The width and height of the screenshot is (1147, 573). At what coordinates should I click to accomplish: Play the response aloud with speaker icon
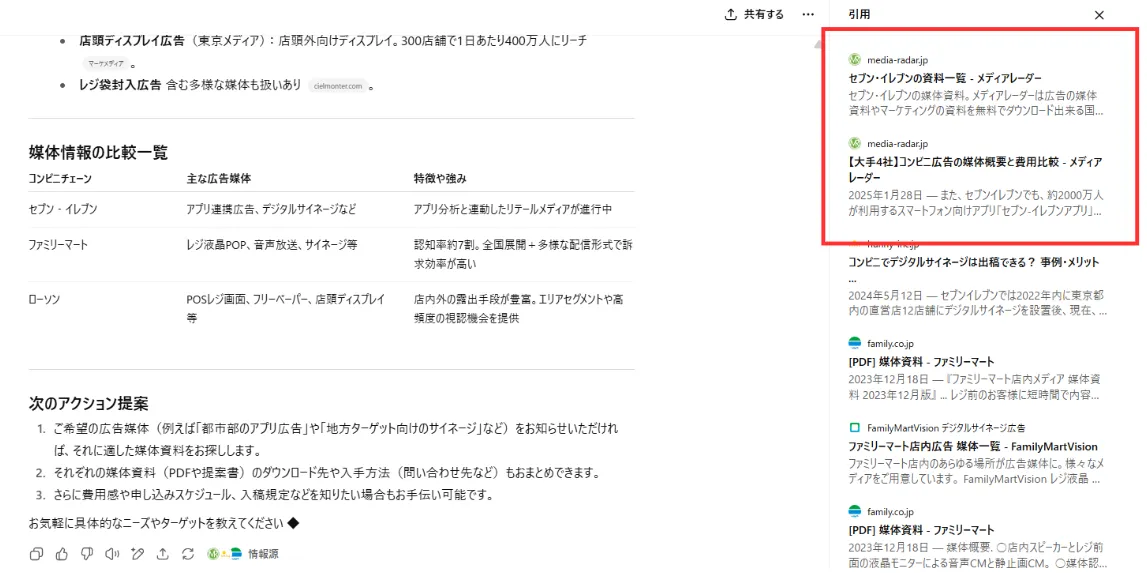(112, 553)
